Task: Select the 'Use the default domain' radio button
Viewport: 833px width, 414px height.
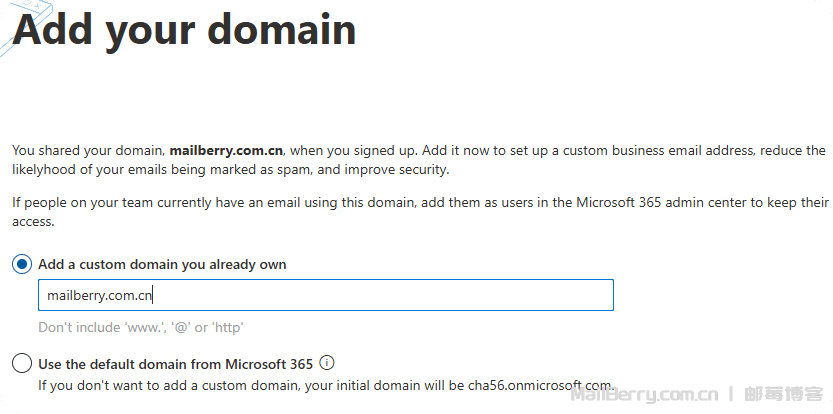Action: point(21,363)
